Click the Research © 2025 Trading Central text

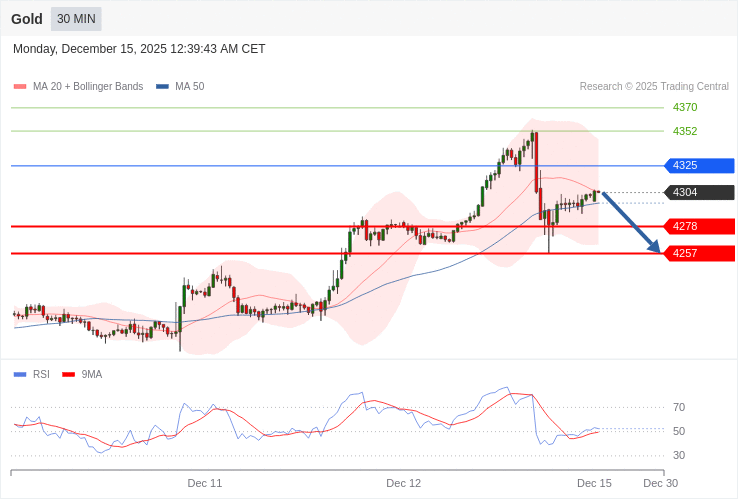pos(654,86)
